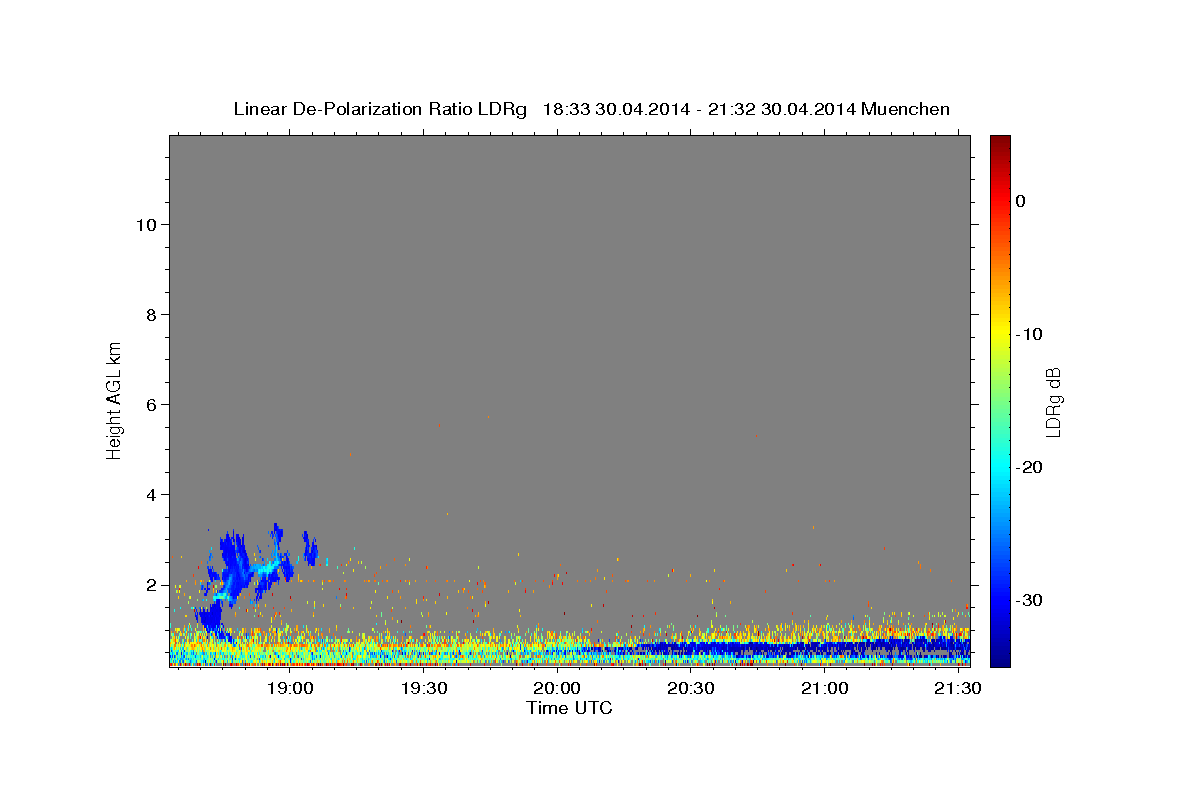Click the height tick label "8"
The height and width of the screenshot is (800, 1200).
(152, 314)
